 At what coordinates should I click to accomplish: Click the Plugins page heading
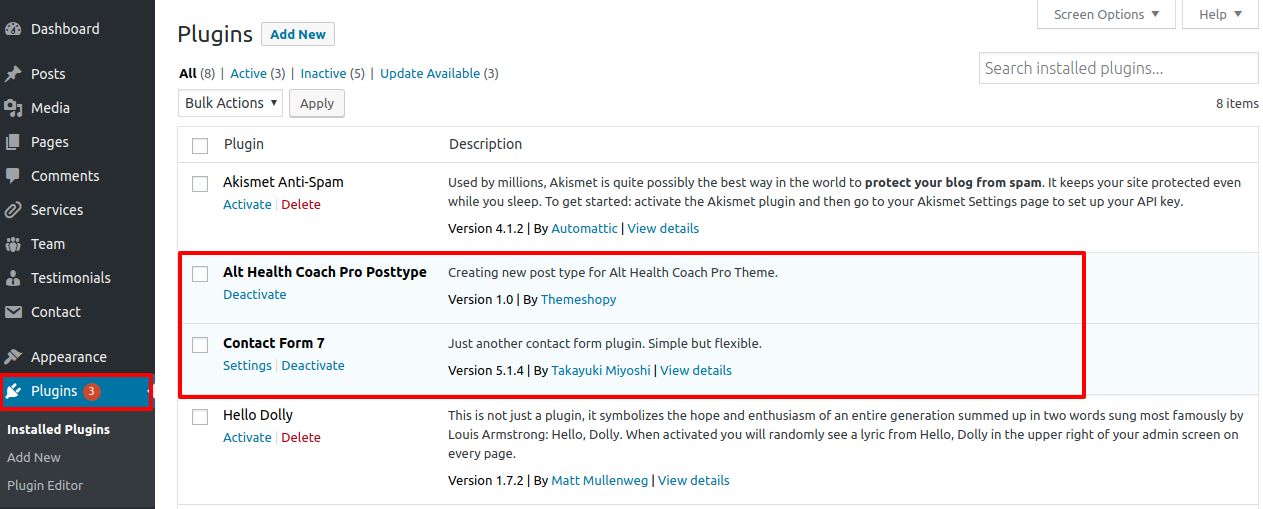click(x=215, y=34)
